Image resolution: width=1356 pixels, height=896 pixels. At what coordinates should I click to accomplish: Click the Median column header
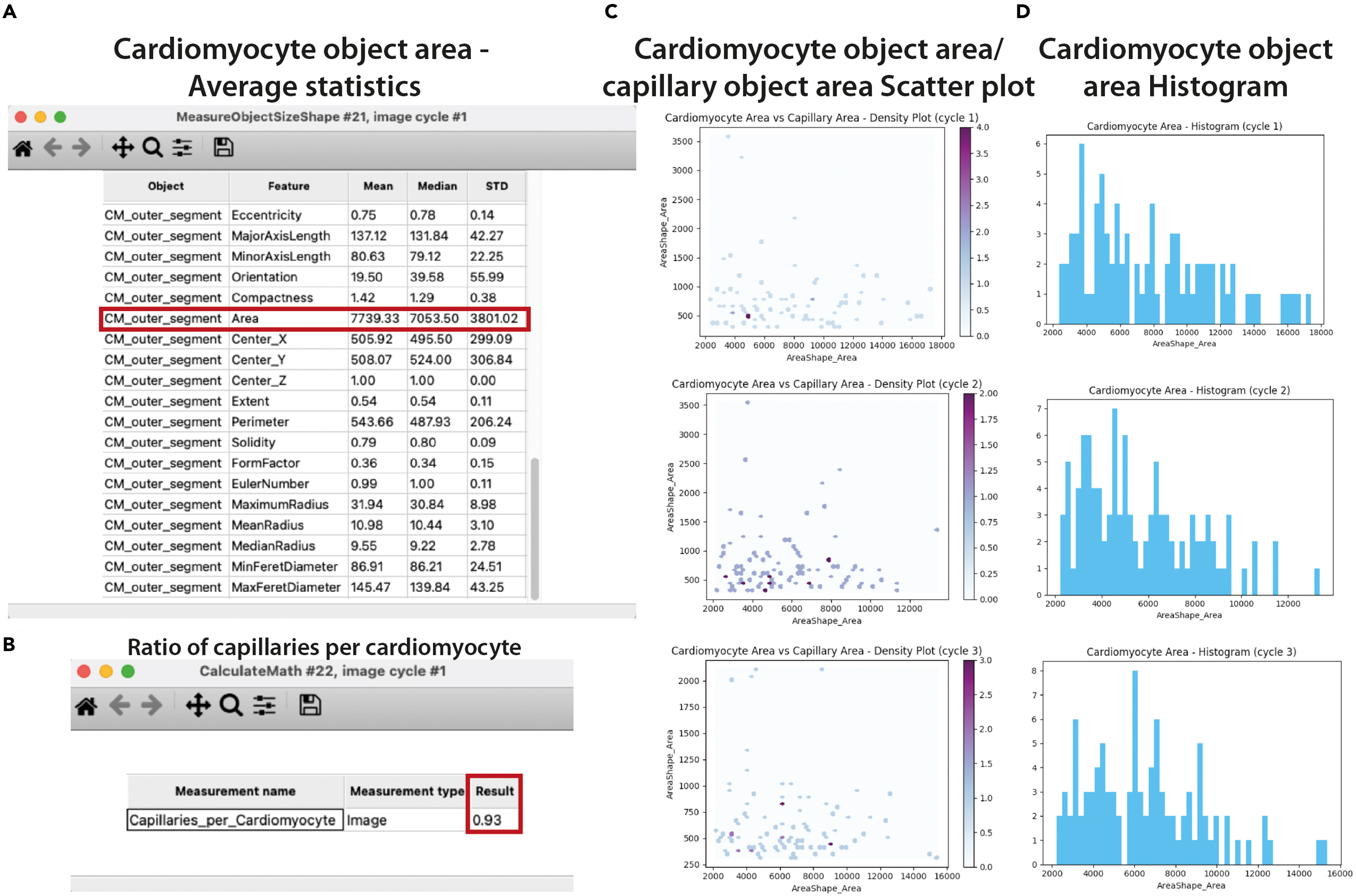[437, 186]
